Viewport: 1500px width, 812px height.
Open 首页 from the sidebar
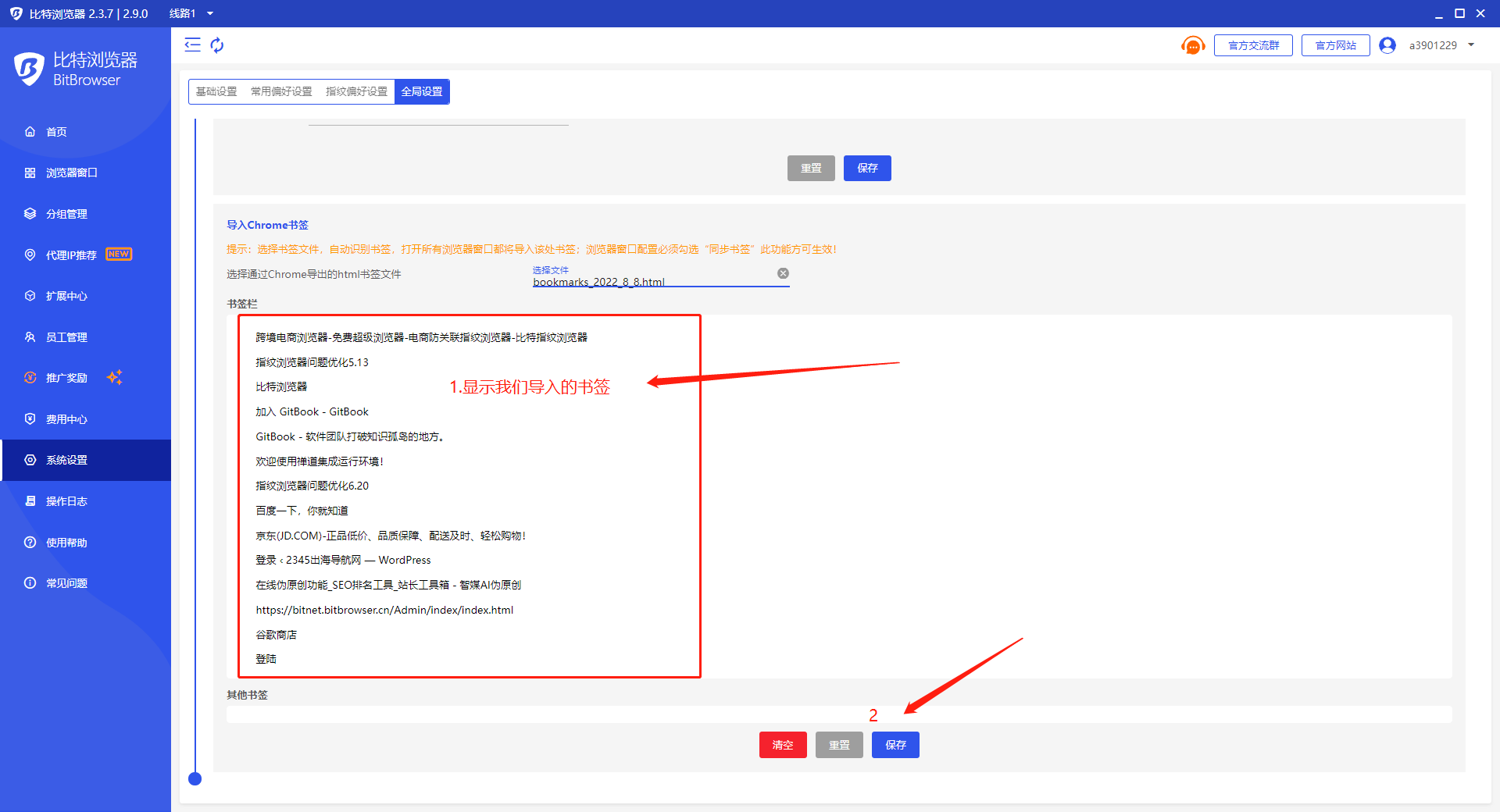[56, 132]
